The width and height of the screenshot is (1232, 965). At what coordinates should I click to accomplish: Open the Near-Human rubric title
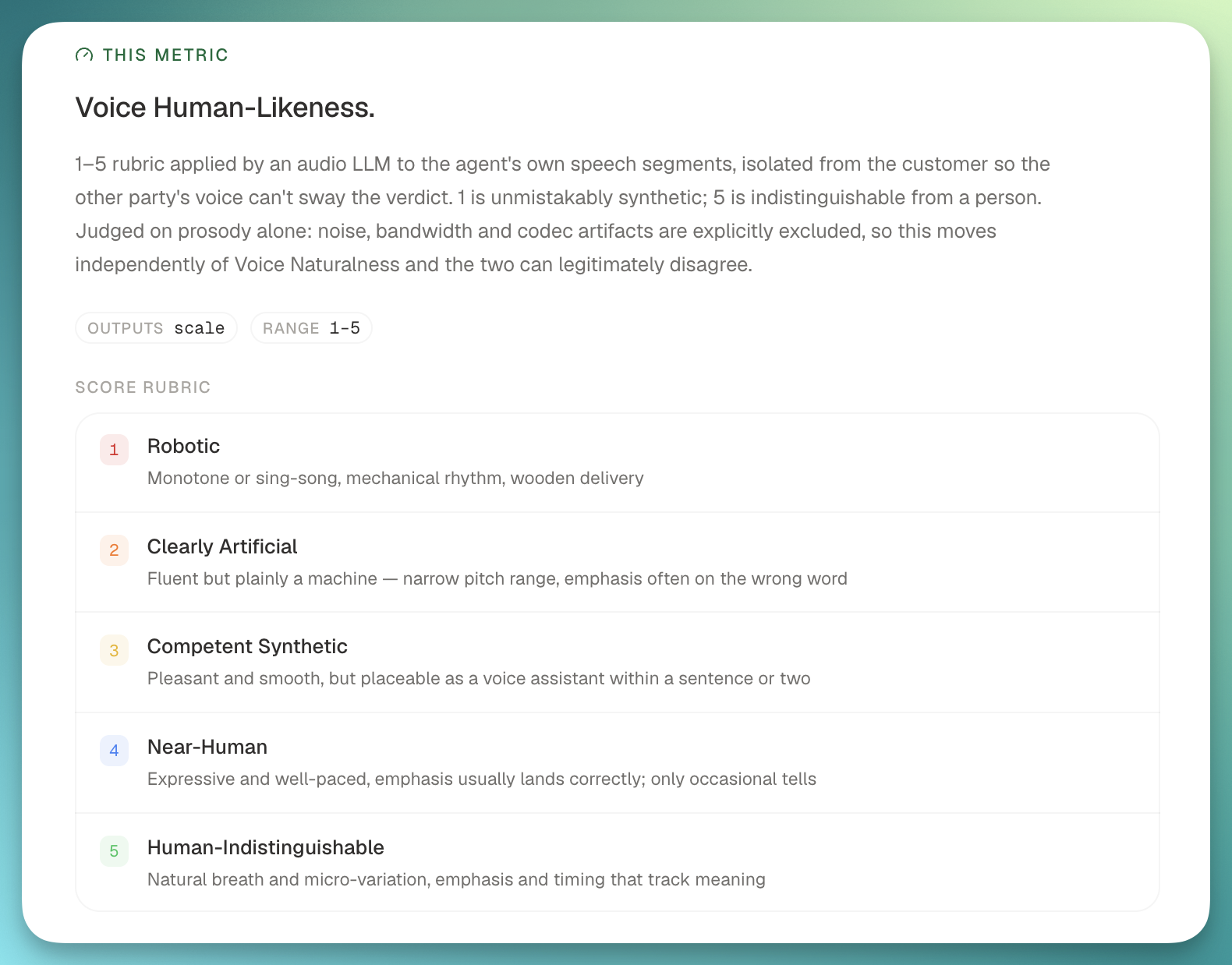(207, 747)
